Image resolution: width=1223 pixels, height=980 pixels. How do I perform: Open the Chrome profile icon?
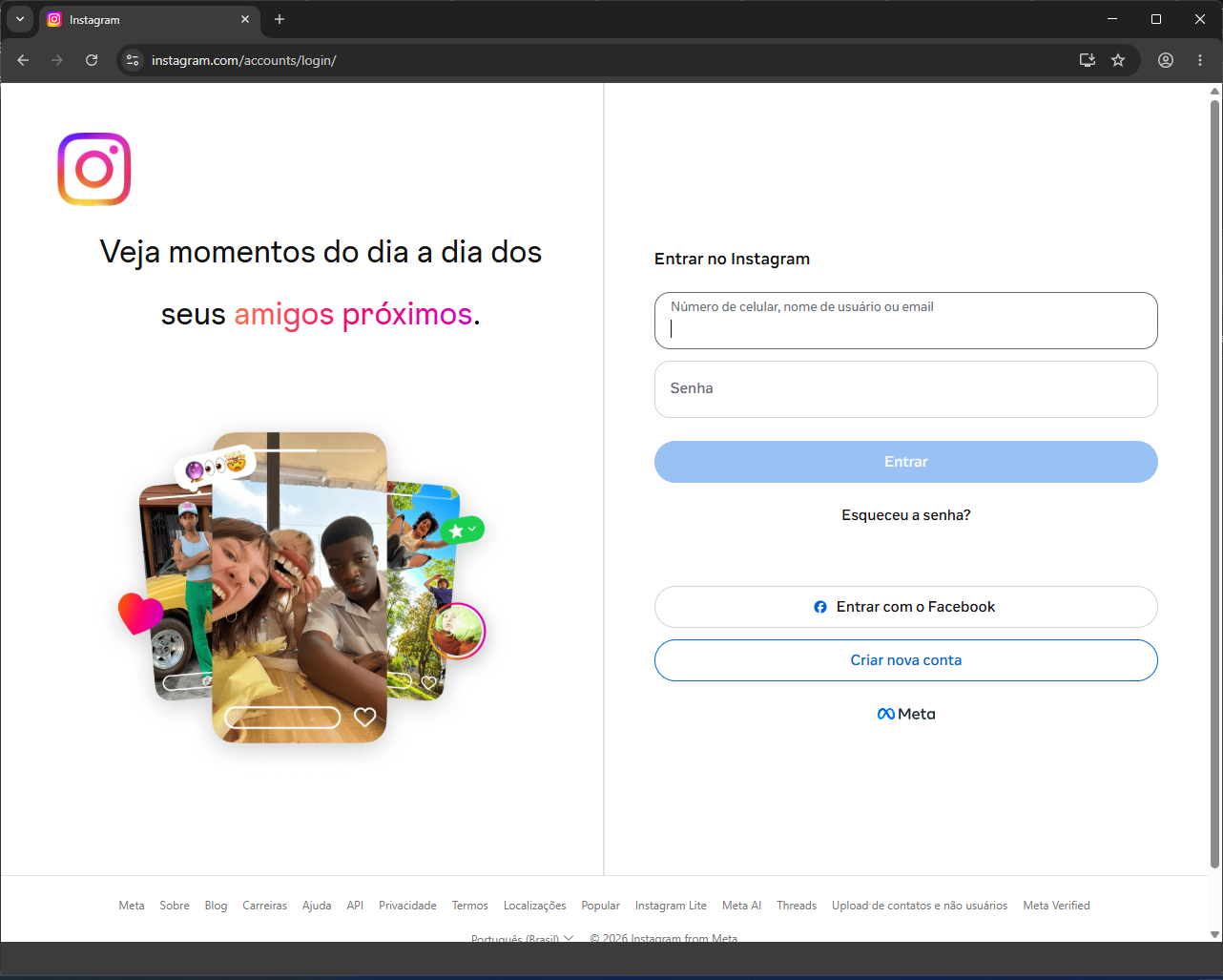1166,60
